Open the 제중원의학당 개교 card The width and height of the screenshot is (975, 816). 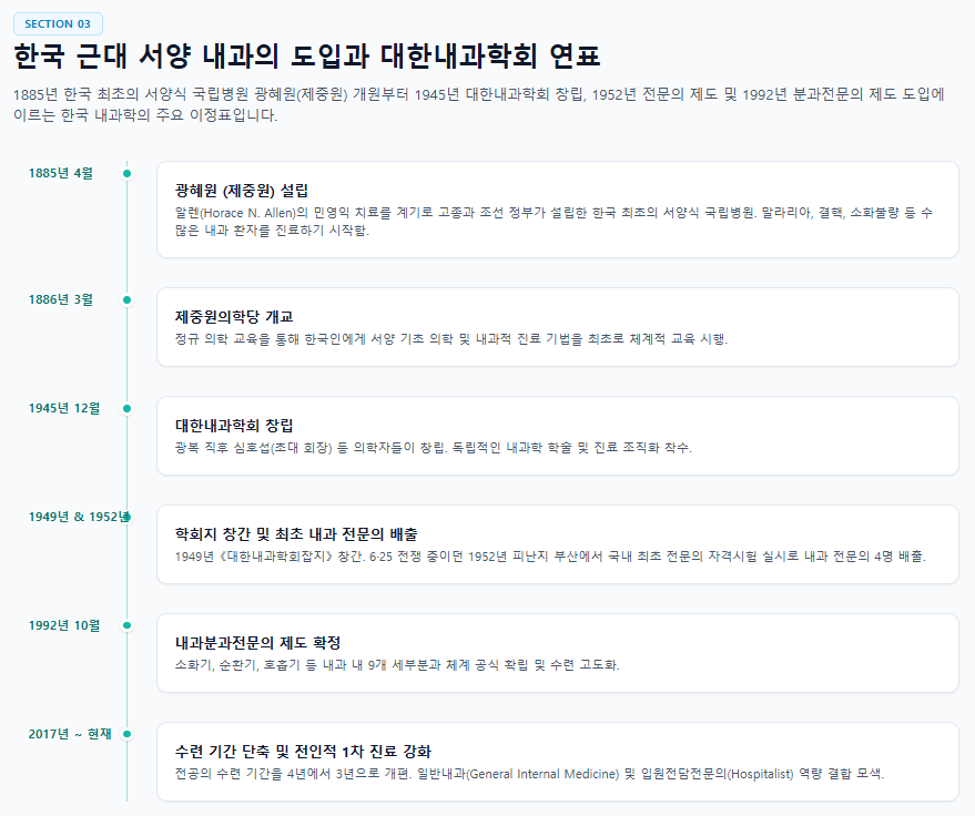click(x=558, y=327)
